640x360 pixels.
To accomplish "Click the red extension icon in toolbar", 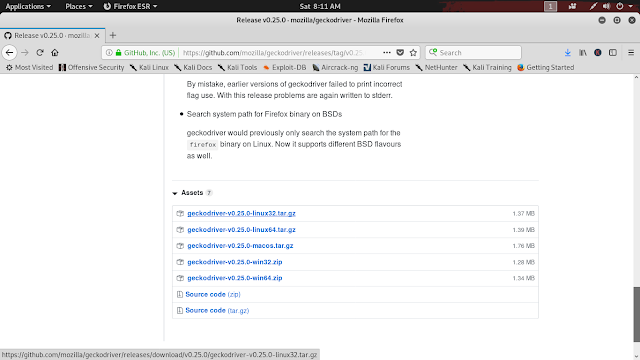I will coord(598,53).
